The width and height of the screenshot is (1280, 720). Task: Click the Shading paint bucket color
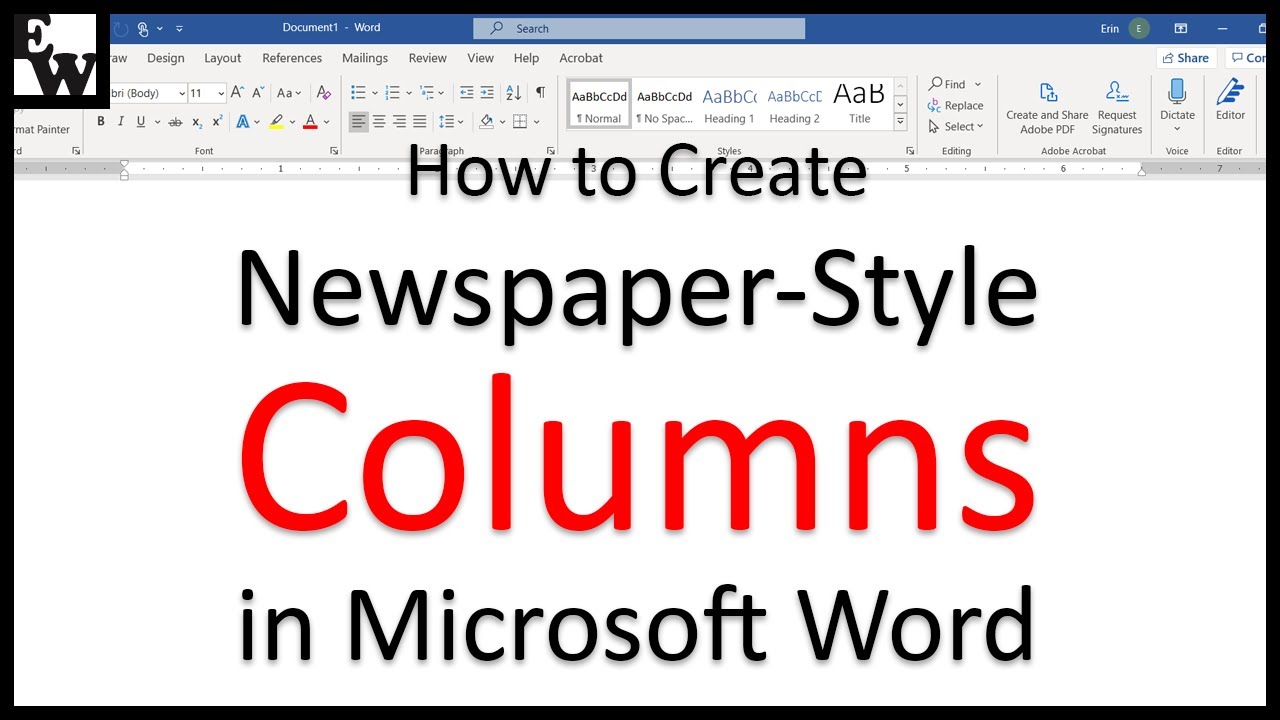click(486, 122)
